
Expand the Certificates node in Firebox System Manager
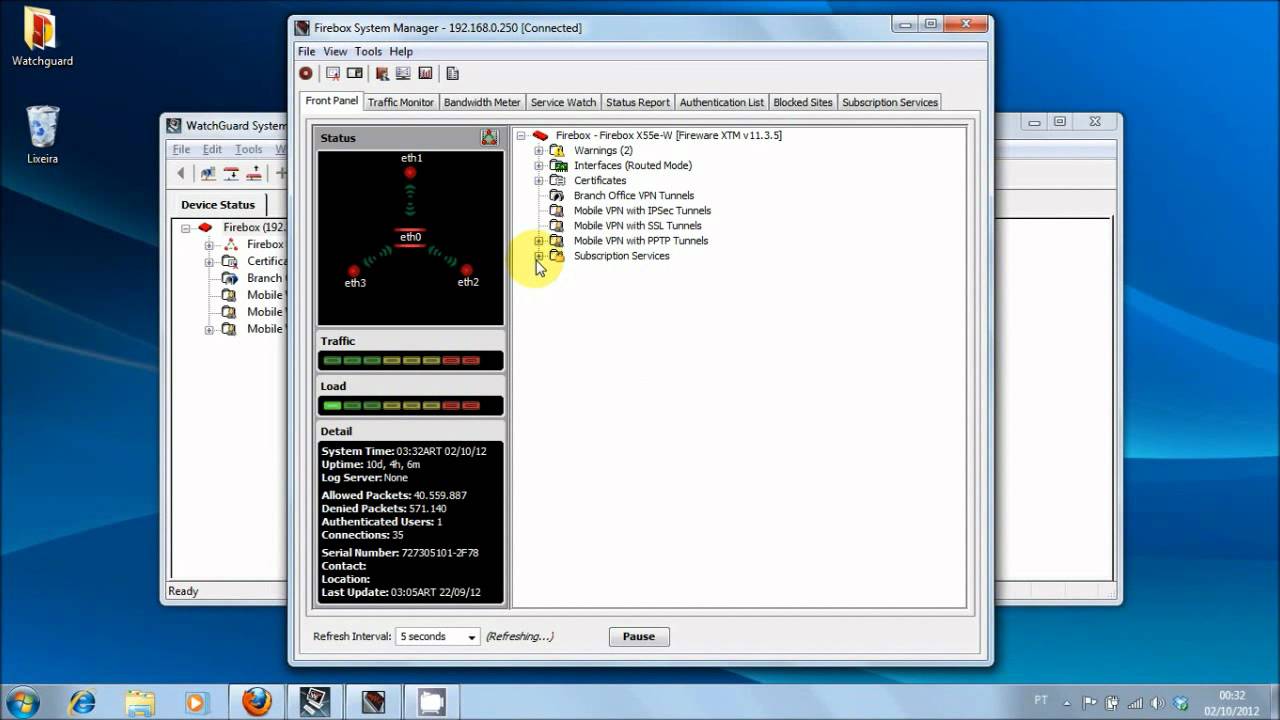[x=538, y=180]
